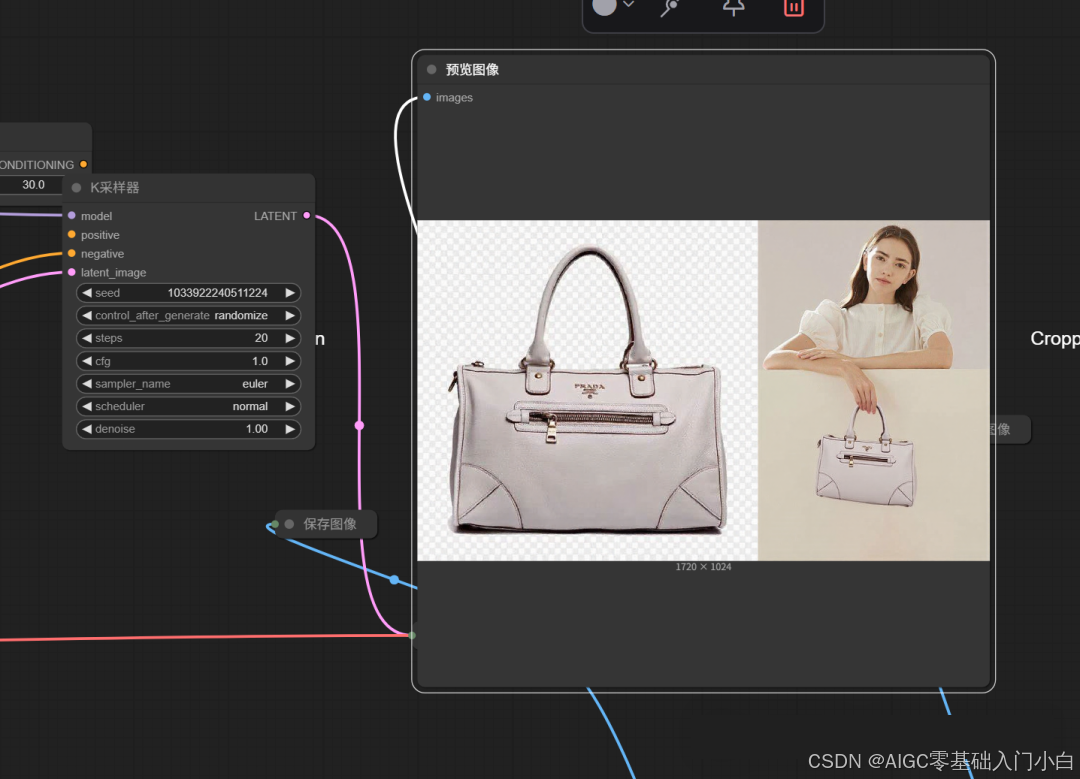Click the LATENT output socket on K采样器
This screenshot has width=1080, height=779.
coord(307,216)
